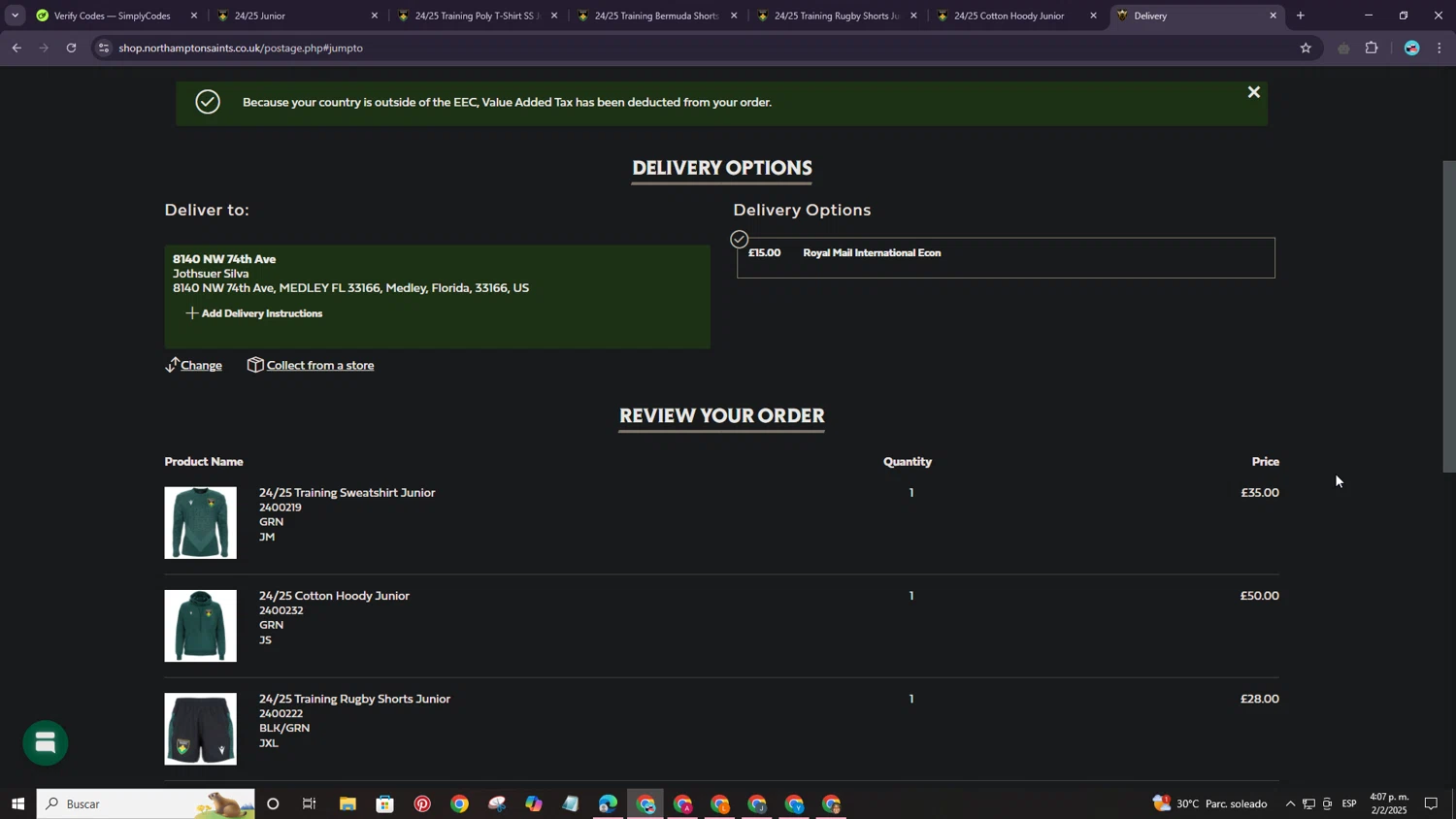Open the browser extensions puzzle icon
This screenshot has height=819, width=1456.
1372,48
